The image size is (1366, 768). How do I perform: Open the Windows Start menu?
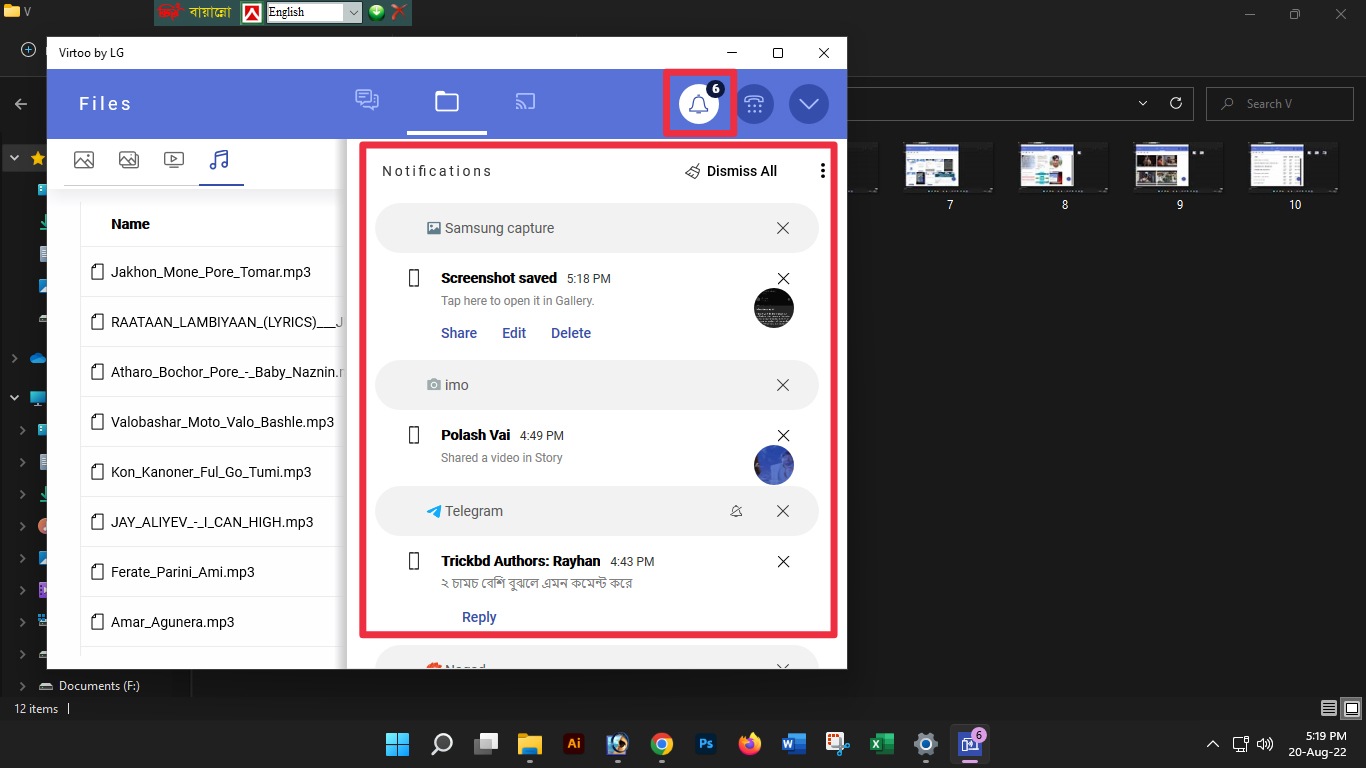(x=397, y=744)
